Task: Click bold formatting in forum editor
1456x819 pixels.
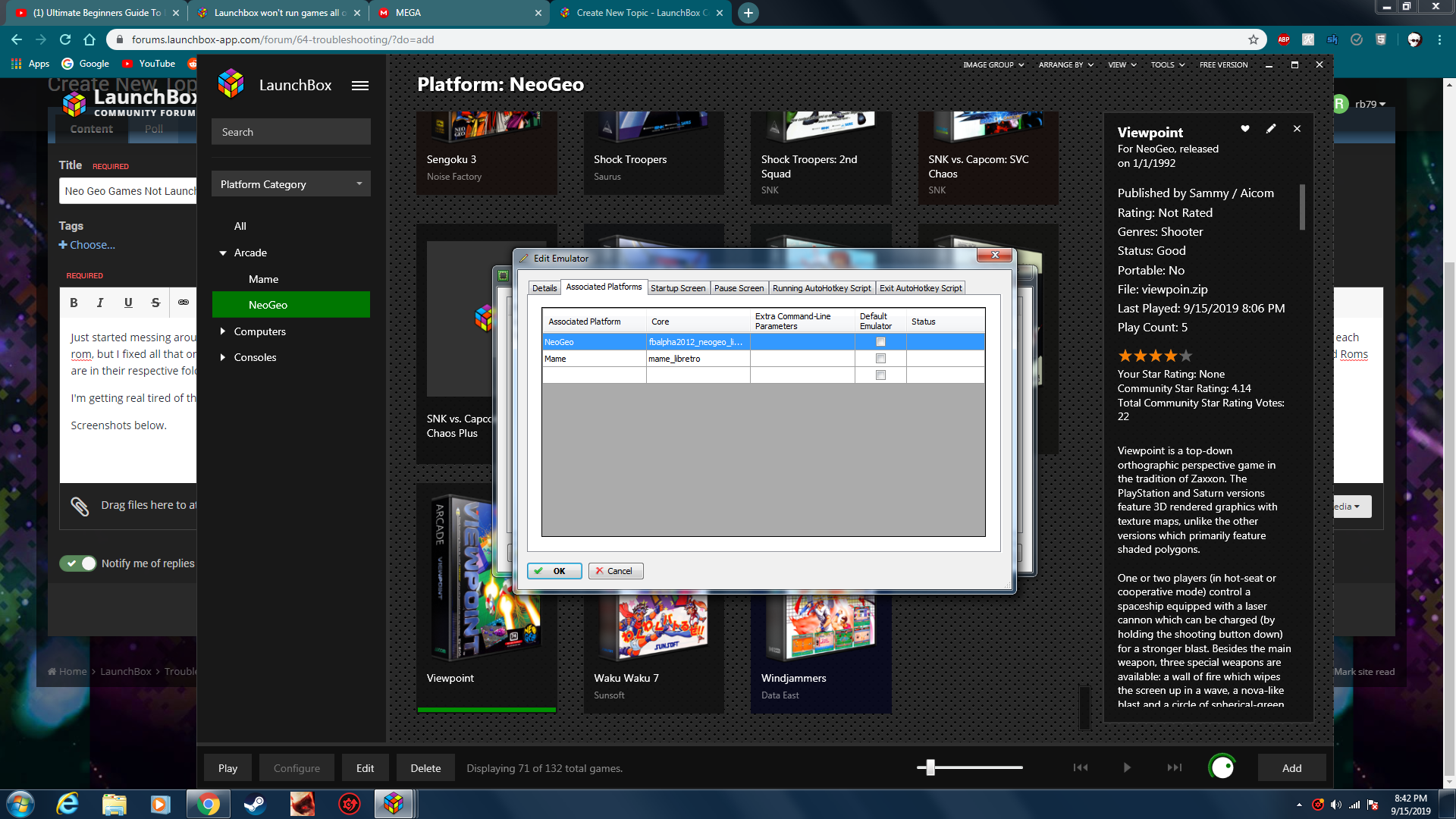Action: point(74,303)
